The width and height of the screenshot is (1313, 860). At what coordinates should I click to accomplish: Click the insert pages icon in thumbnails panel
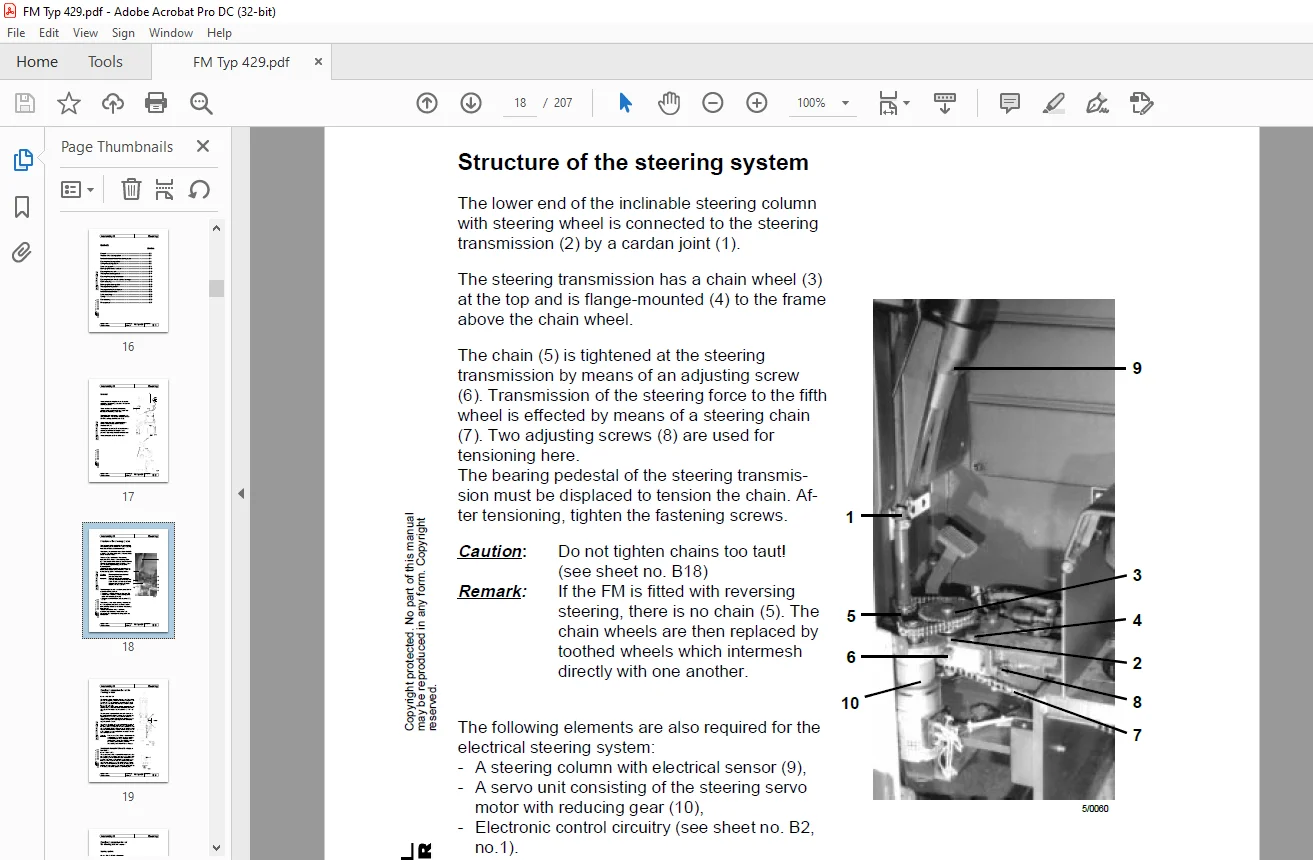point(165,189)
